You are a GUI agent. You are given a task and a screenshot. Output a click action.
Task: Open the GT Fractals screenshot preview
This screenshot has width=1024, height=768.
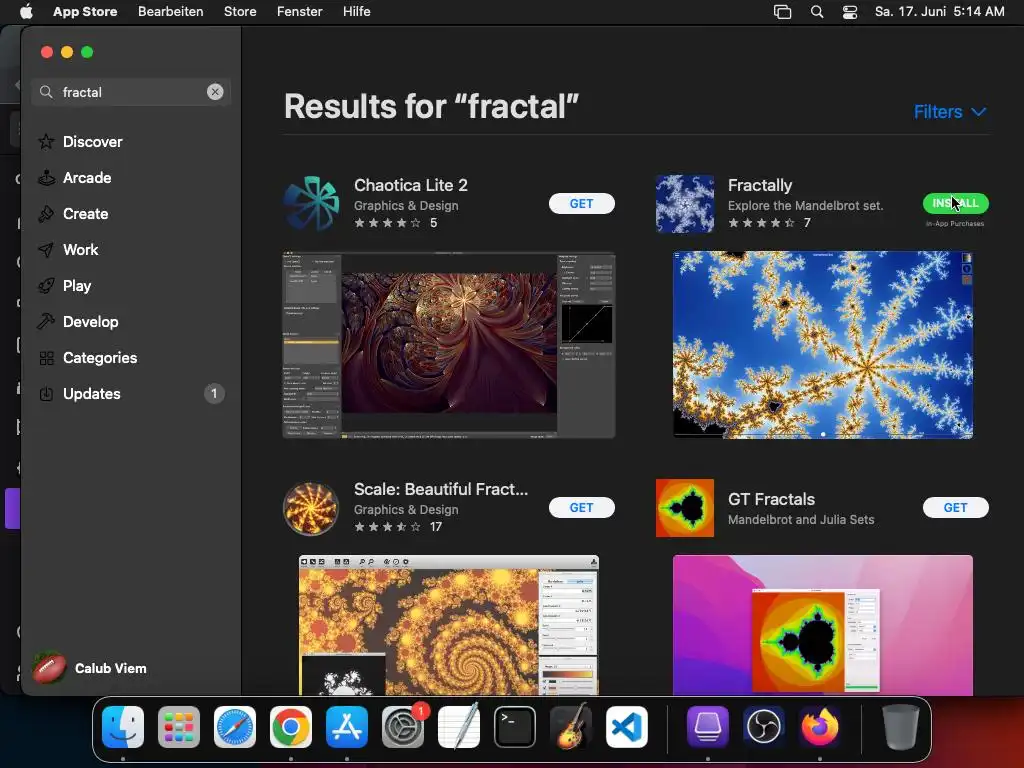coord(823,625)
